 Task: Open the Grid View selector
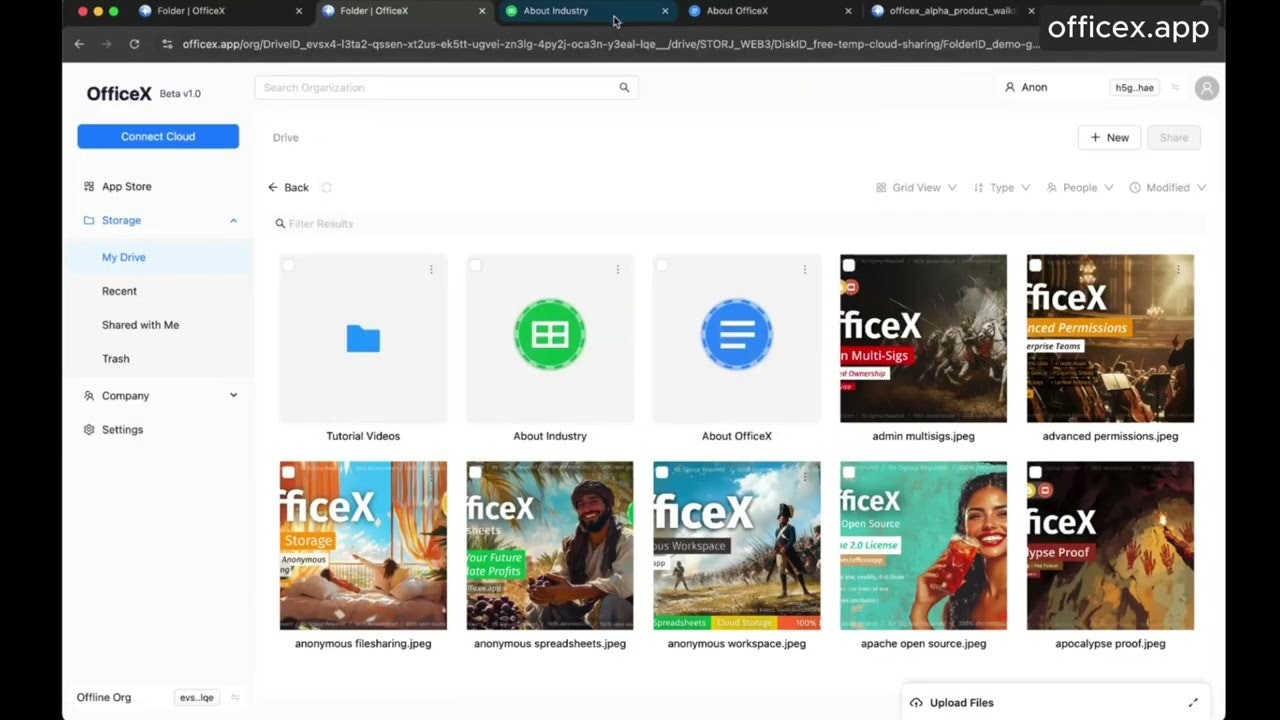[914, 187]
